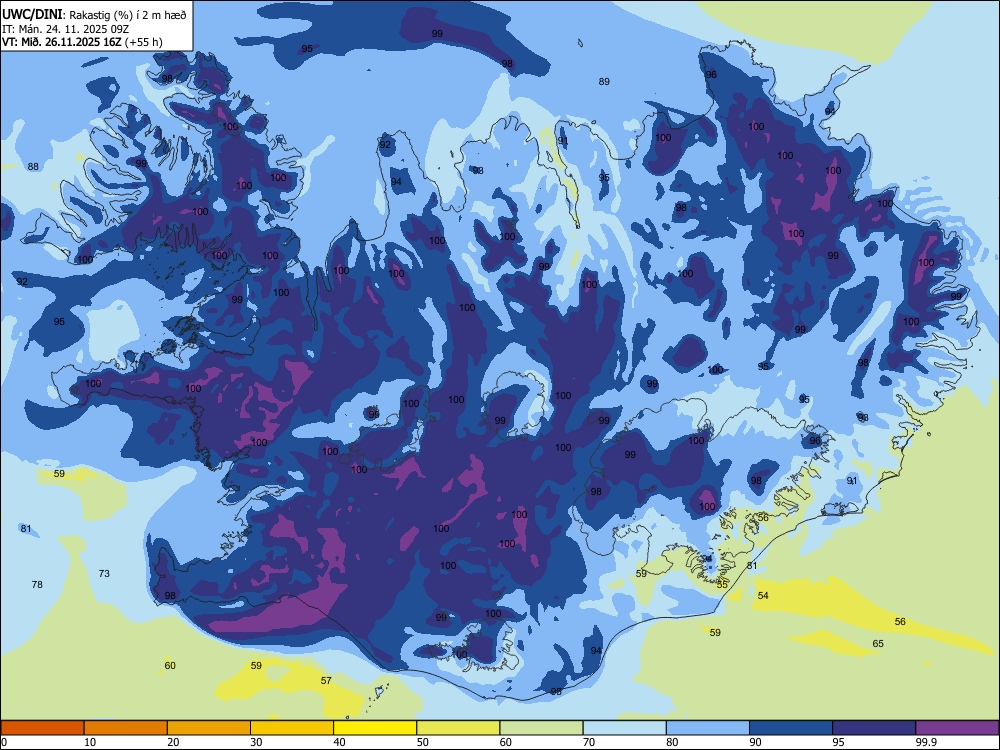Click the medium blue 80–90 legend swatch

(x=708, y=728)
